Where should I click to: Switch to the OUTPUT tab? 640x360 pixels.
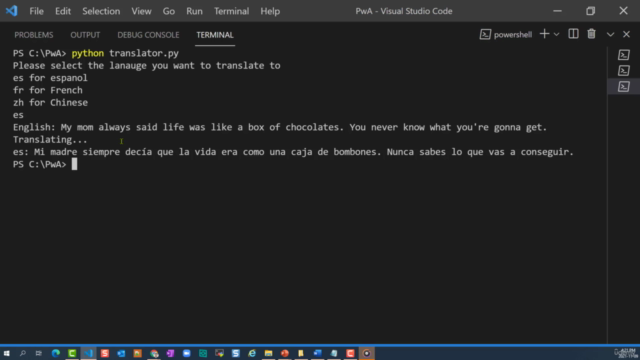pos(85,35)
